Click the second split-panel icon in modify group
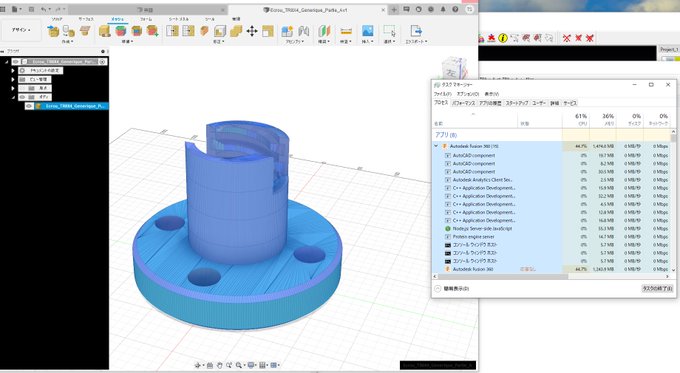Viewport: 680px width, 373px height. click(188, 31)
